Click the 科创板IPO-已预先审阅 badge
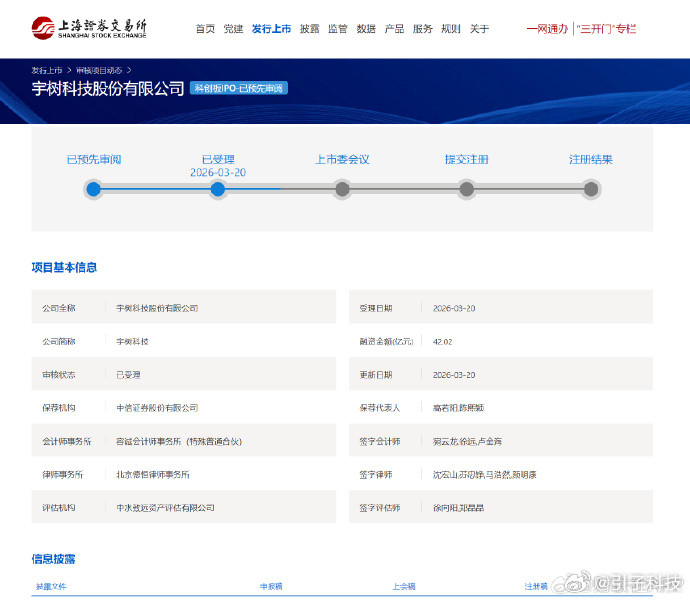This screenshot has width=690, height=601. (239, 88)
